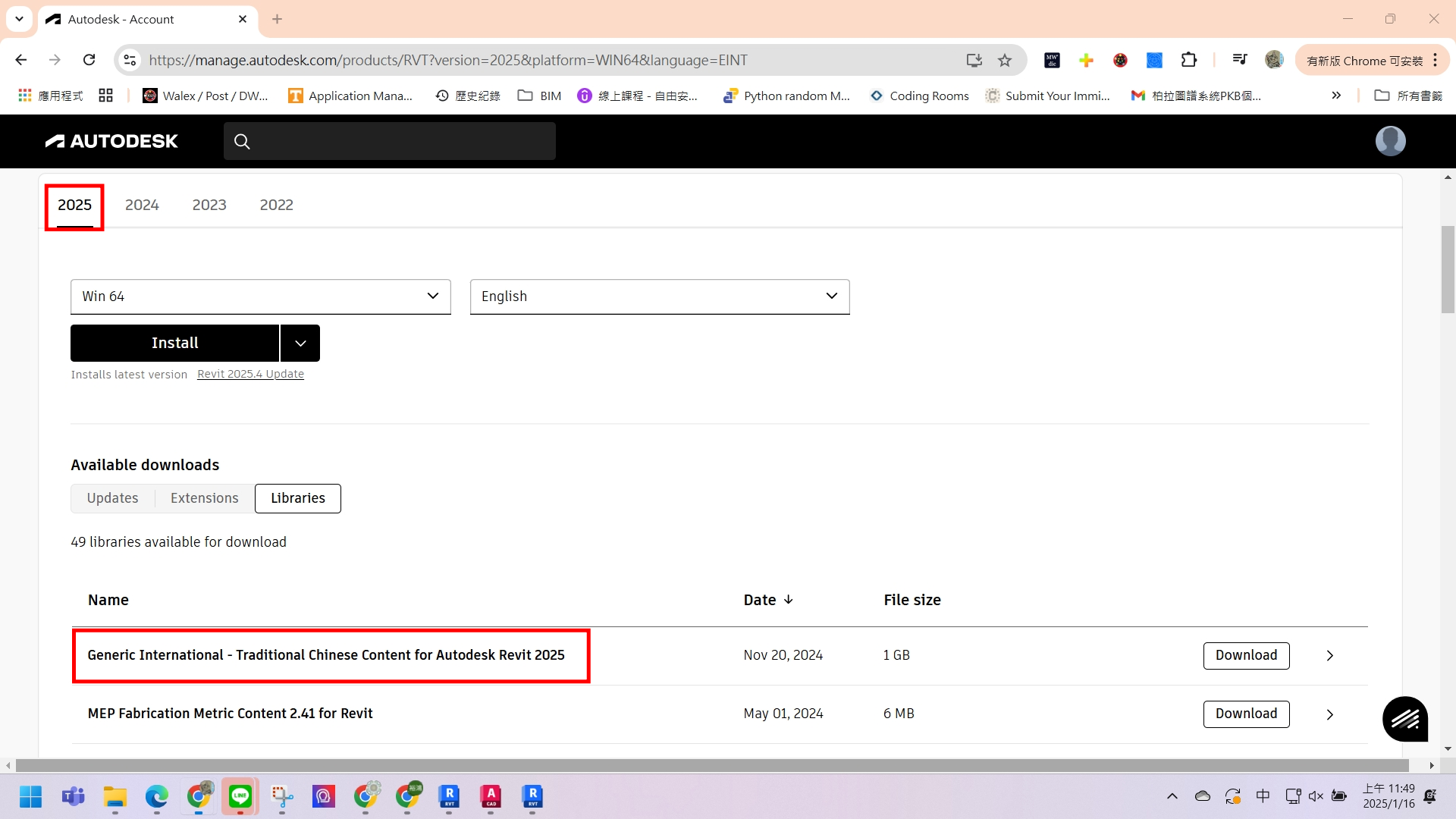Viewport: 1456px width, 819px height.
Task: Open Chrome three-dot menu
Action: [1436, 60]
